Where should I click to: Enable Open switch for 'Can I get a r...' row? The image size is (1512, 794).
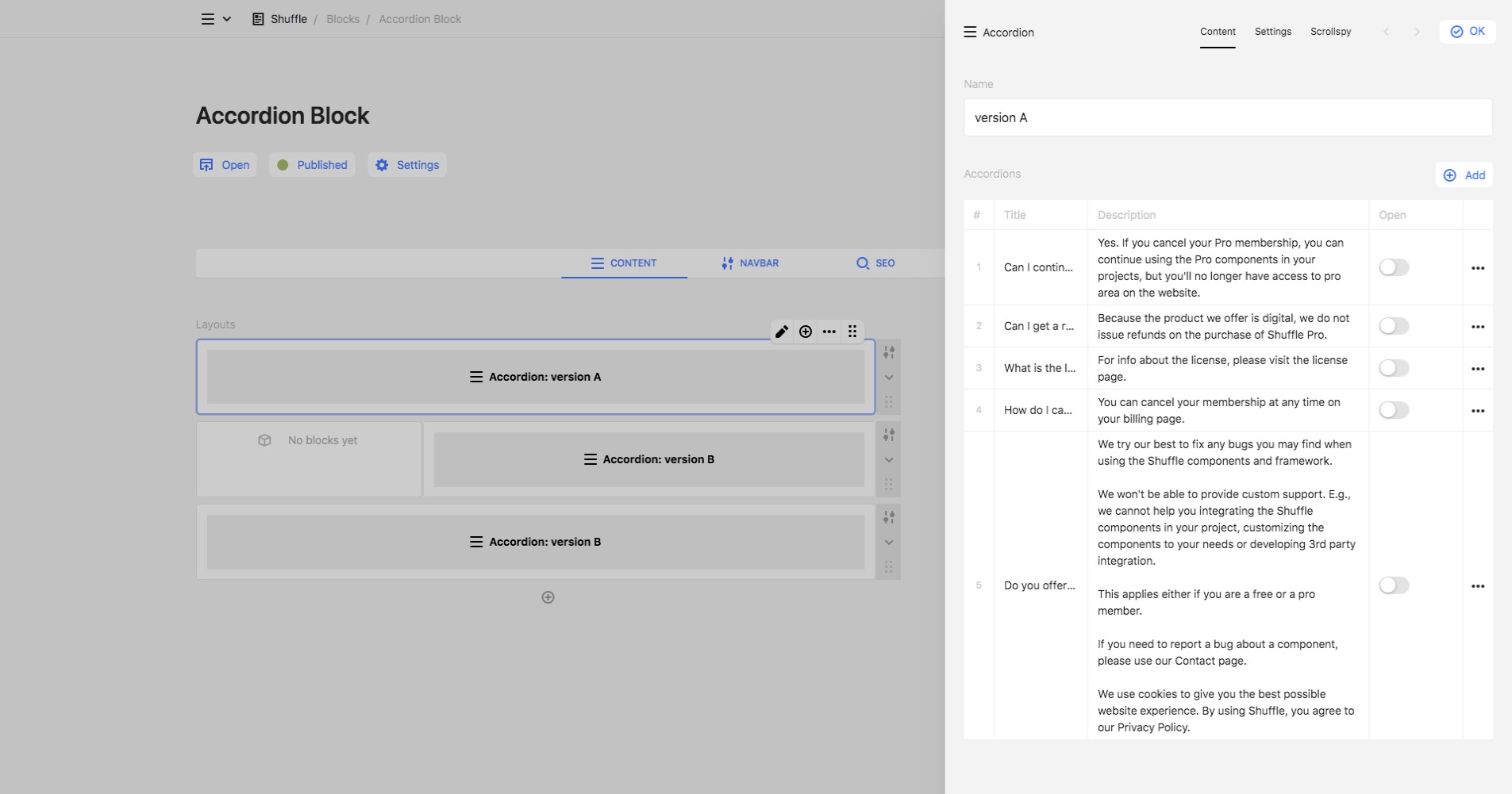tap(1393, 326)
